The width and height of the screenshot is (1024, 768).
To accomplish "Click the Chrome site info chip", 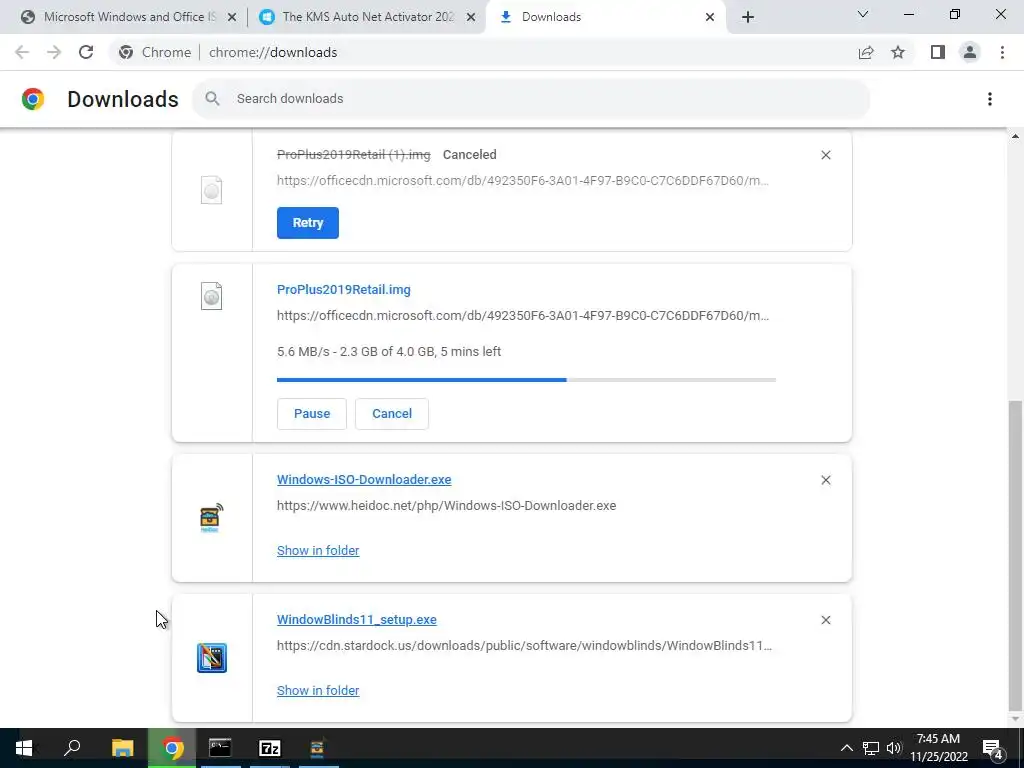I will [155, 52].
